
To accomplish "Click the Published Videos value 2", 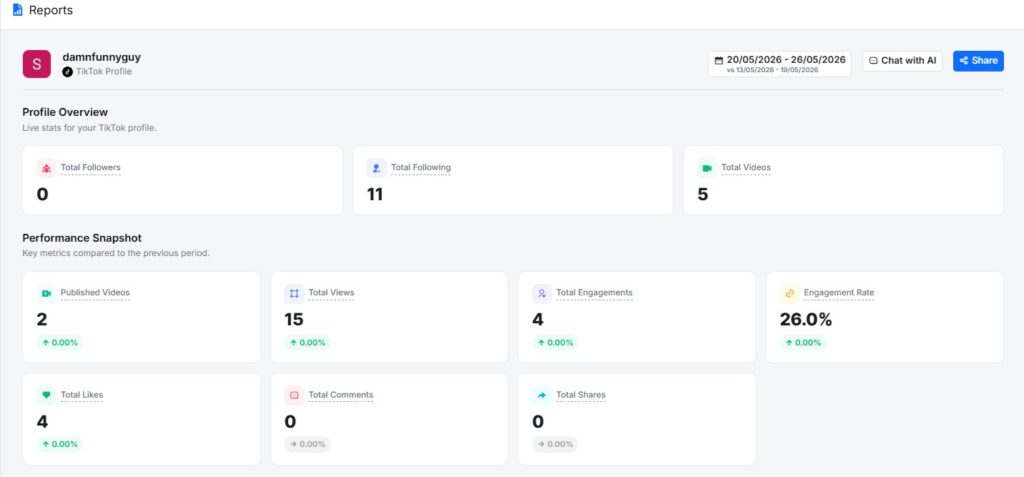I will click(x=42, y=320).
